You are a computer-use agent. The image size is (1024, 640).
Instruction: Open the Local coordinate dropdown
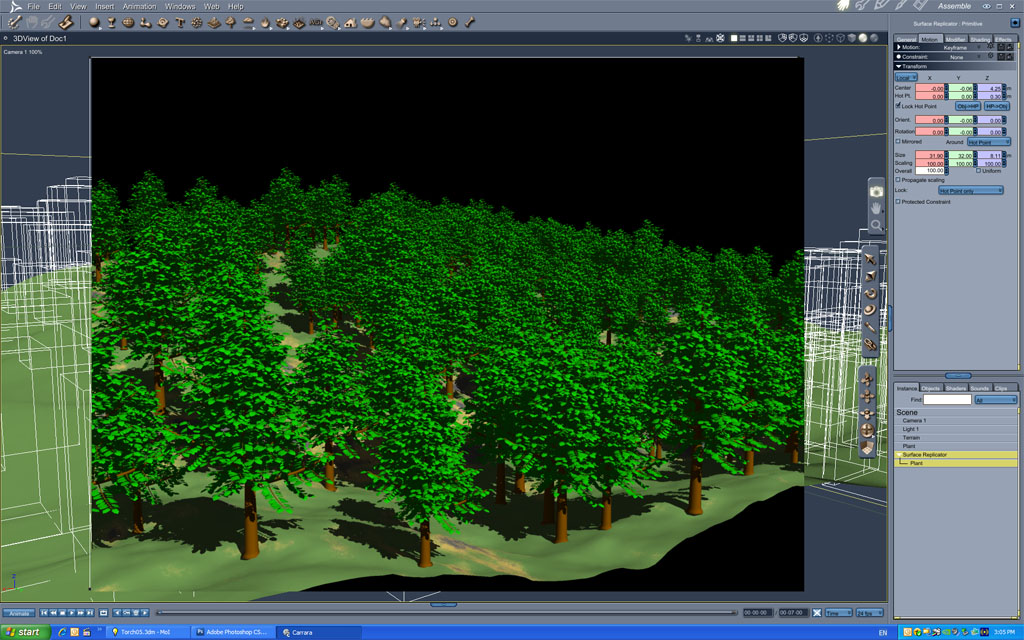tap(906, 77)
